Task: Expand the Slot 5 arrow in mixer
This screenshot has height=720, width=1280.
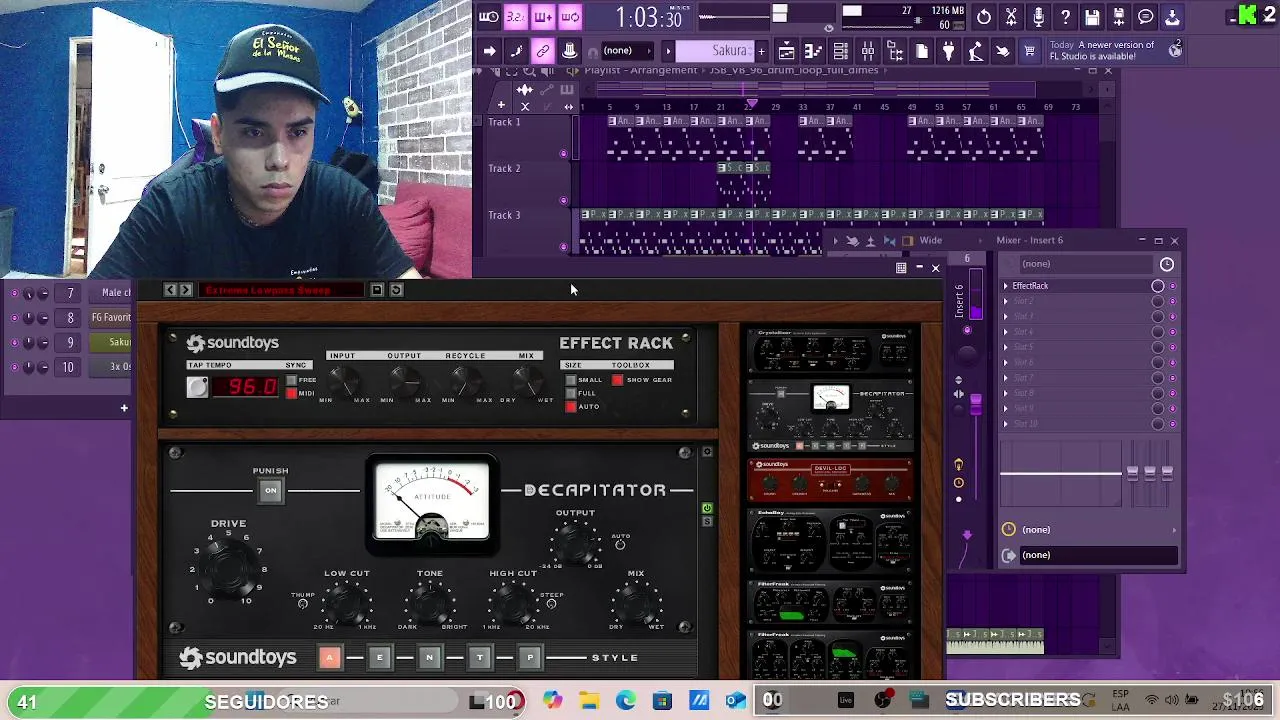Action: 1006,347
